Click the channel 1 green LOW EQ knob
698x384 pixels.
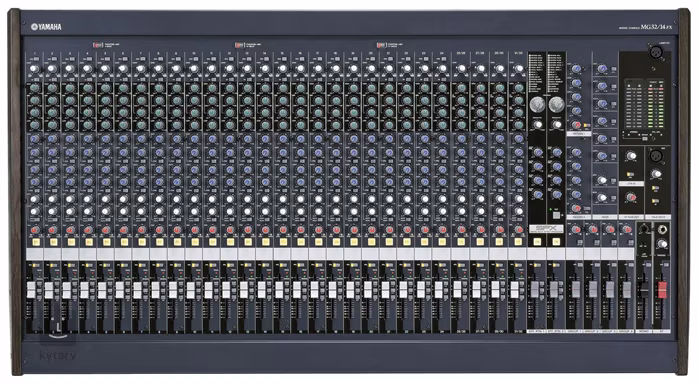35,124
